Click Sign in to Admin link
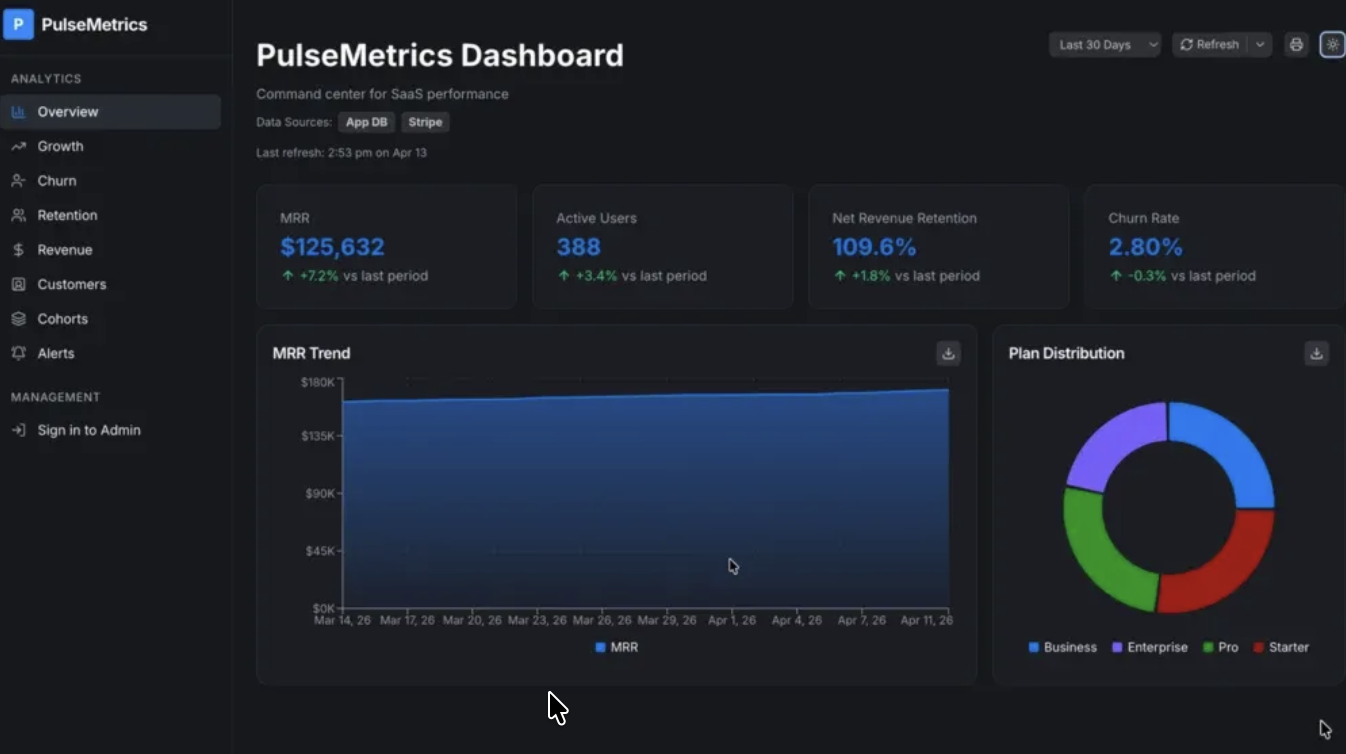 point(110,430)
